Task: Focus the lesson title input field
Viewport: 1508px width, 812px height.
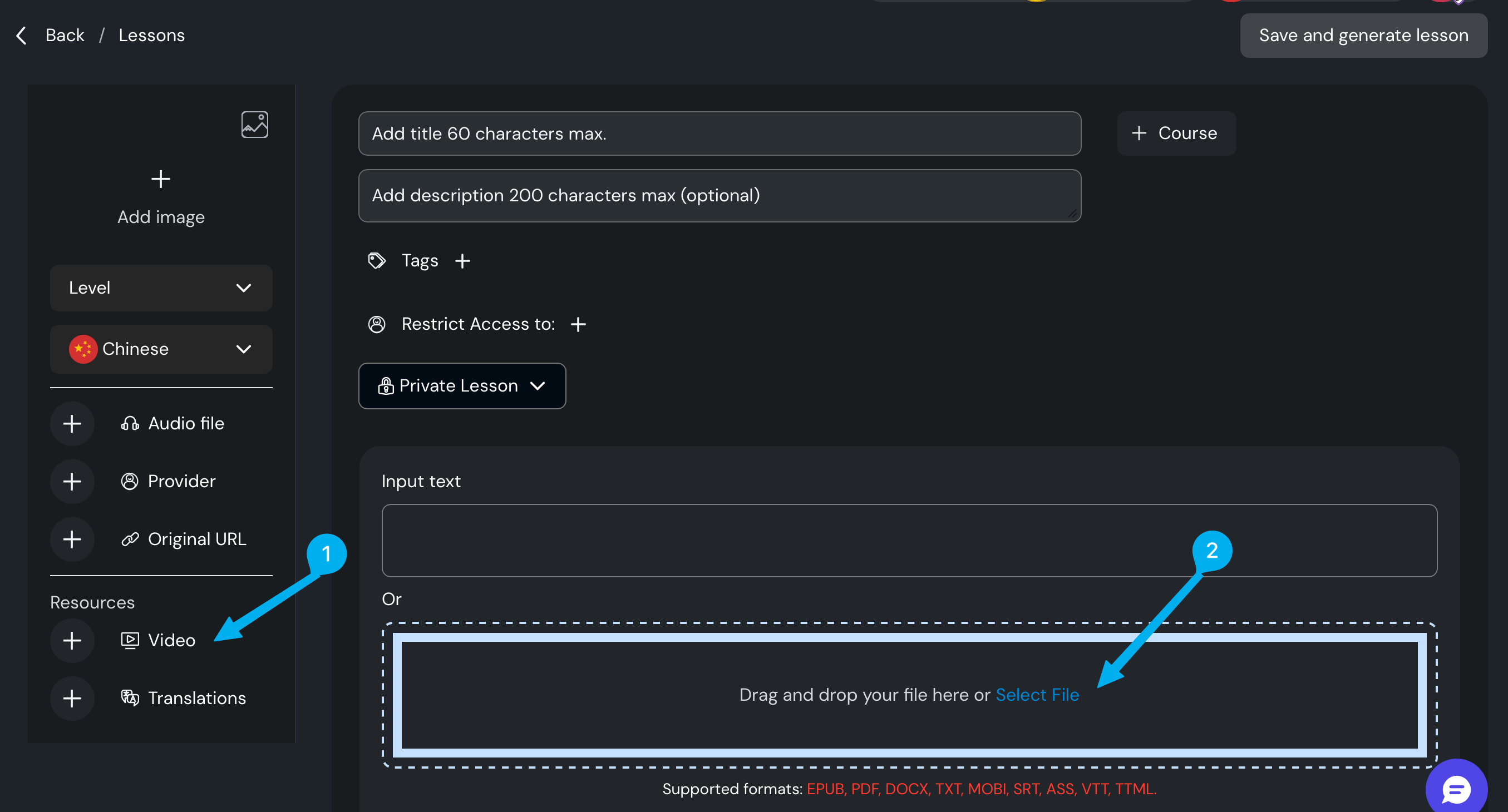Action: (719, 134)
